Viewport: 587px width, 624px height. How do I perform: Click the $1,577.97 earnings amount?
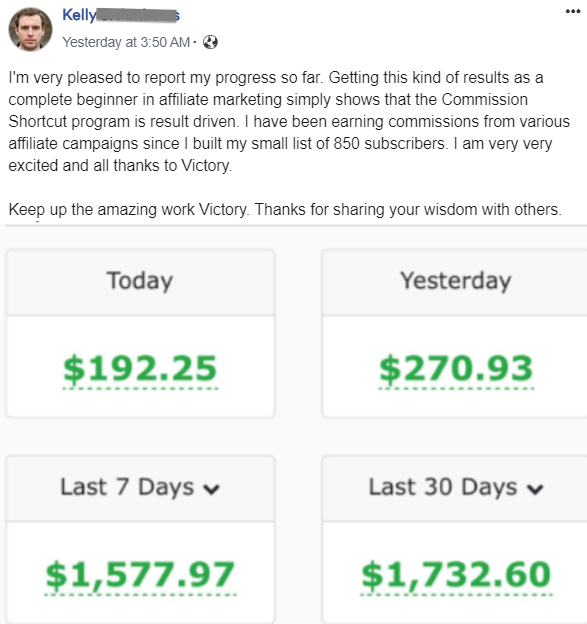140,575
